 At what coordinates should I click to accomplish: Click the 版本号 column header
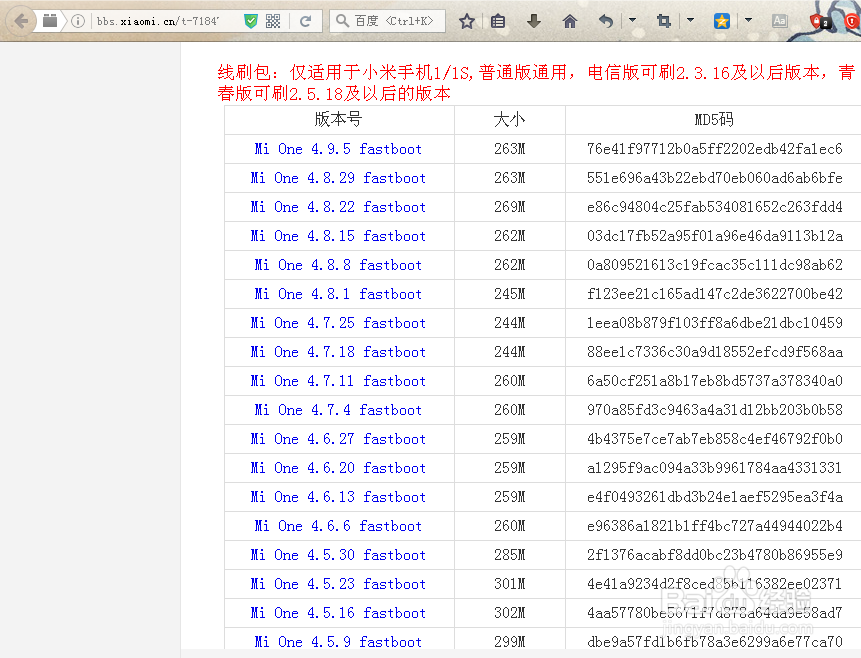[x=338, y=119]
